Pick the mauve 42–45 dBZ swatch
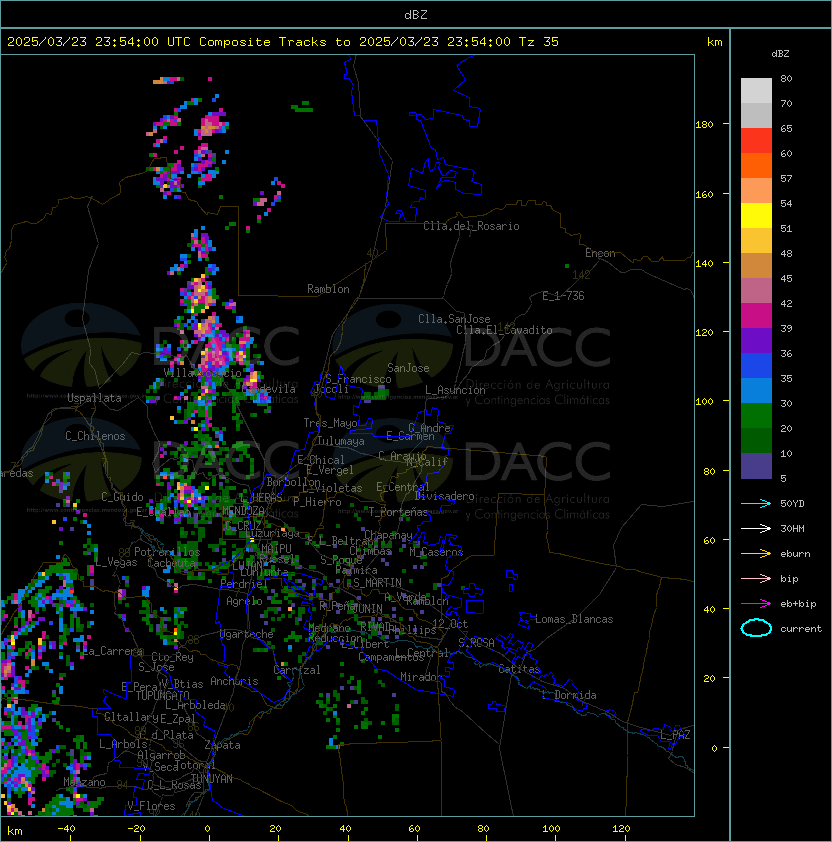The width and height of the screenshot is (832, 842). (x=756, y=291)
